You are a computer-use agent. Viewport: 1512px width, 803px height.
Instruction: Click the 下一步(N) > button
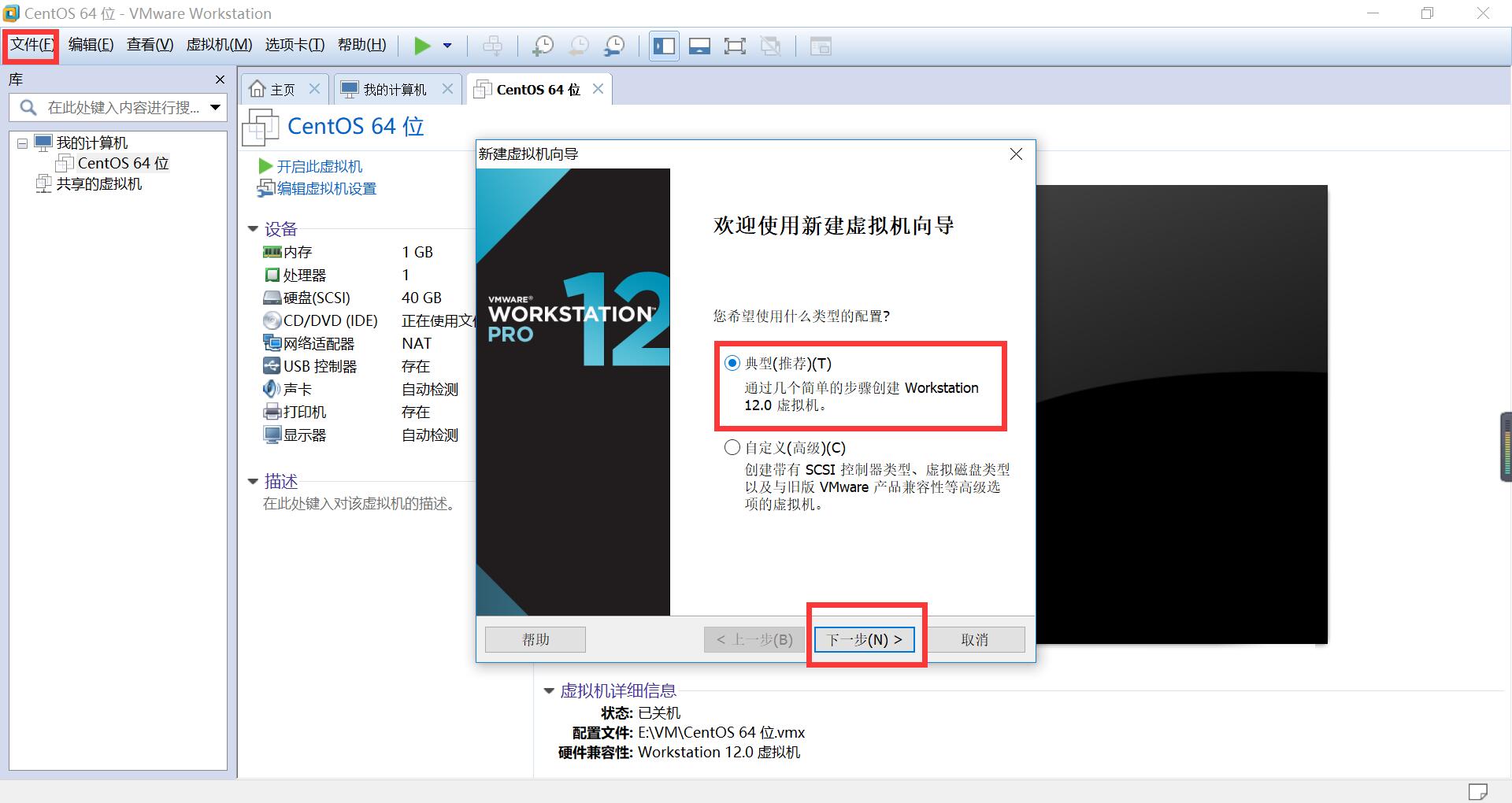(x=865, y=639)
